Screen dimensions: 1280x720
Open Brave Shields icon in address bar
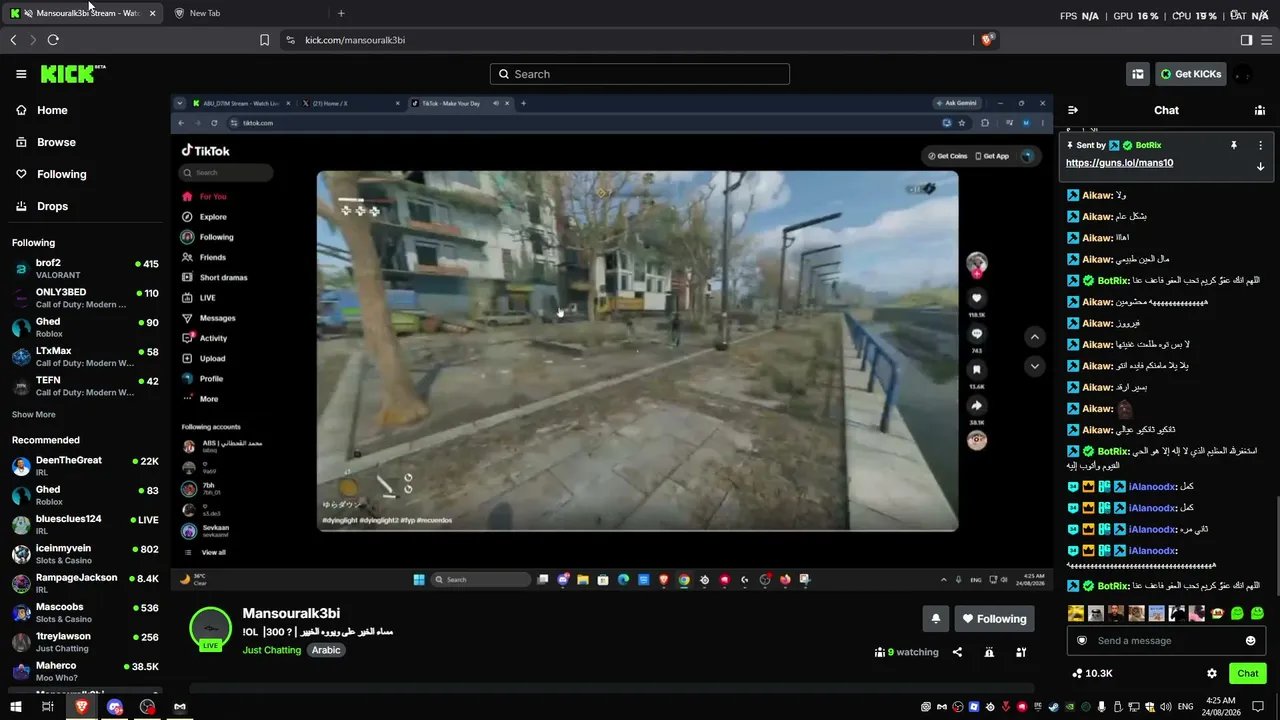tap(987, 40)
